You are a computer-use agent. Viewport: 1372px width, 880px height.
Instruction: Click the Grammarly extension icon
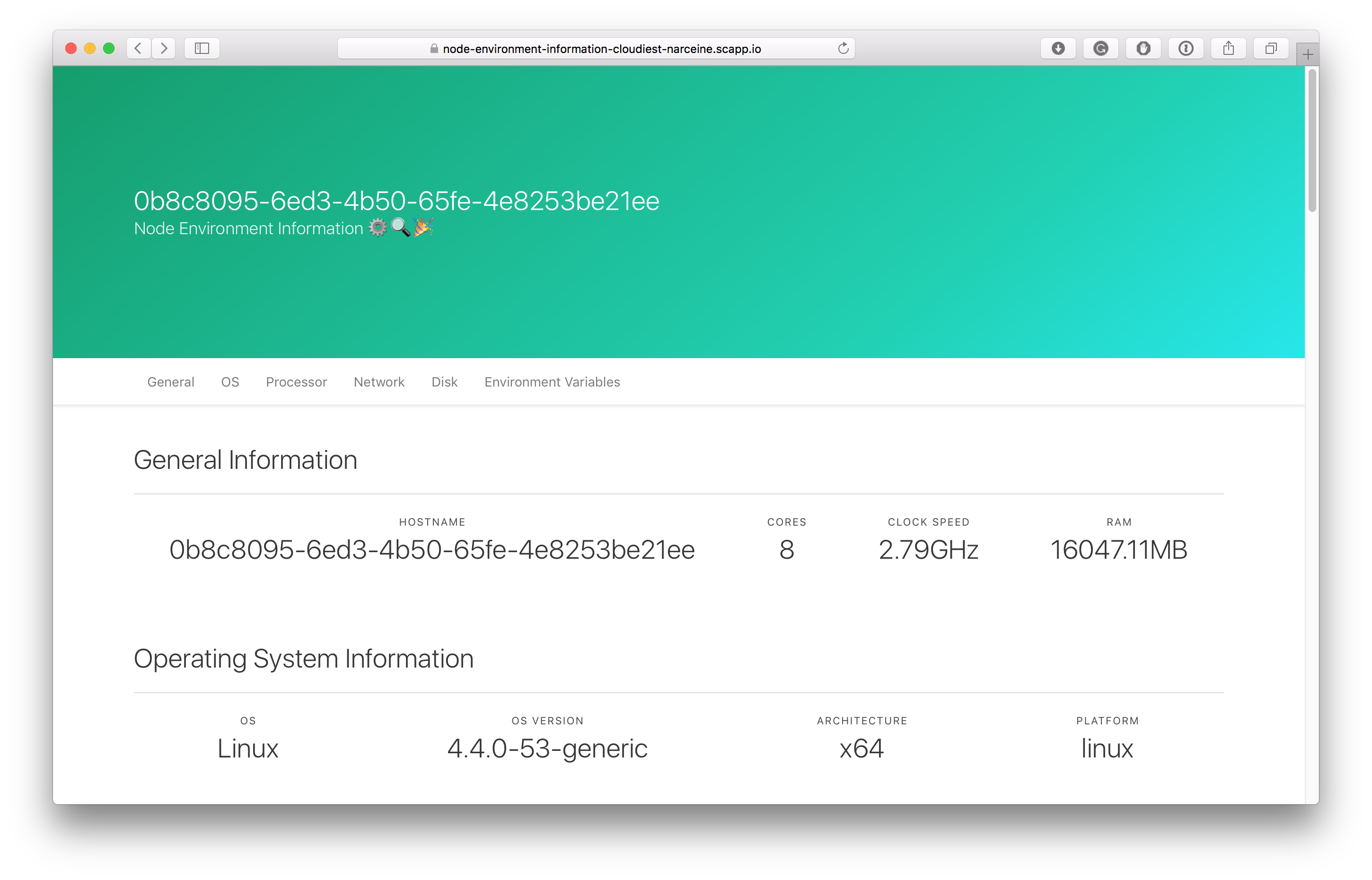tap(1100, 49)
